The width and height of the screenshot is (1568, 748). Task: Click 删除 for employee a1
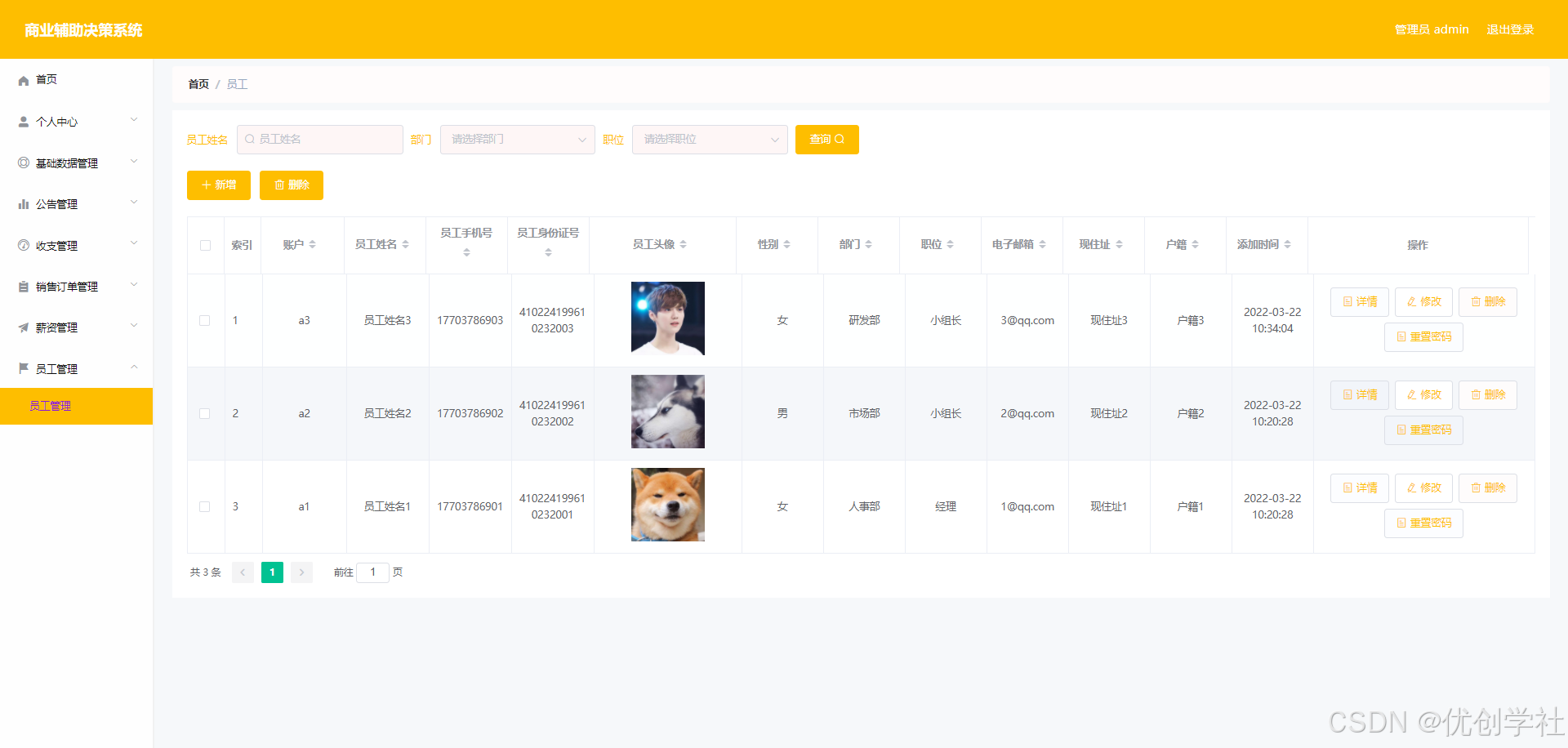pyautogui.click(x=1488, y=488)
